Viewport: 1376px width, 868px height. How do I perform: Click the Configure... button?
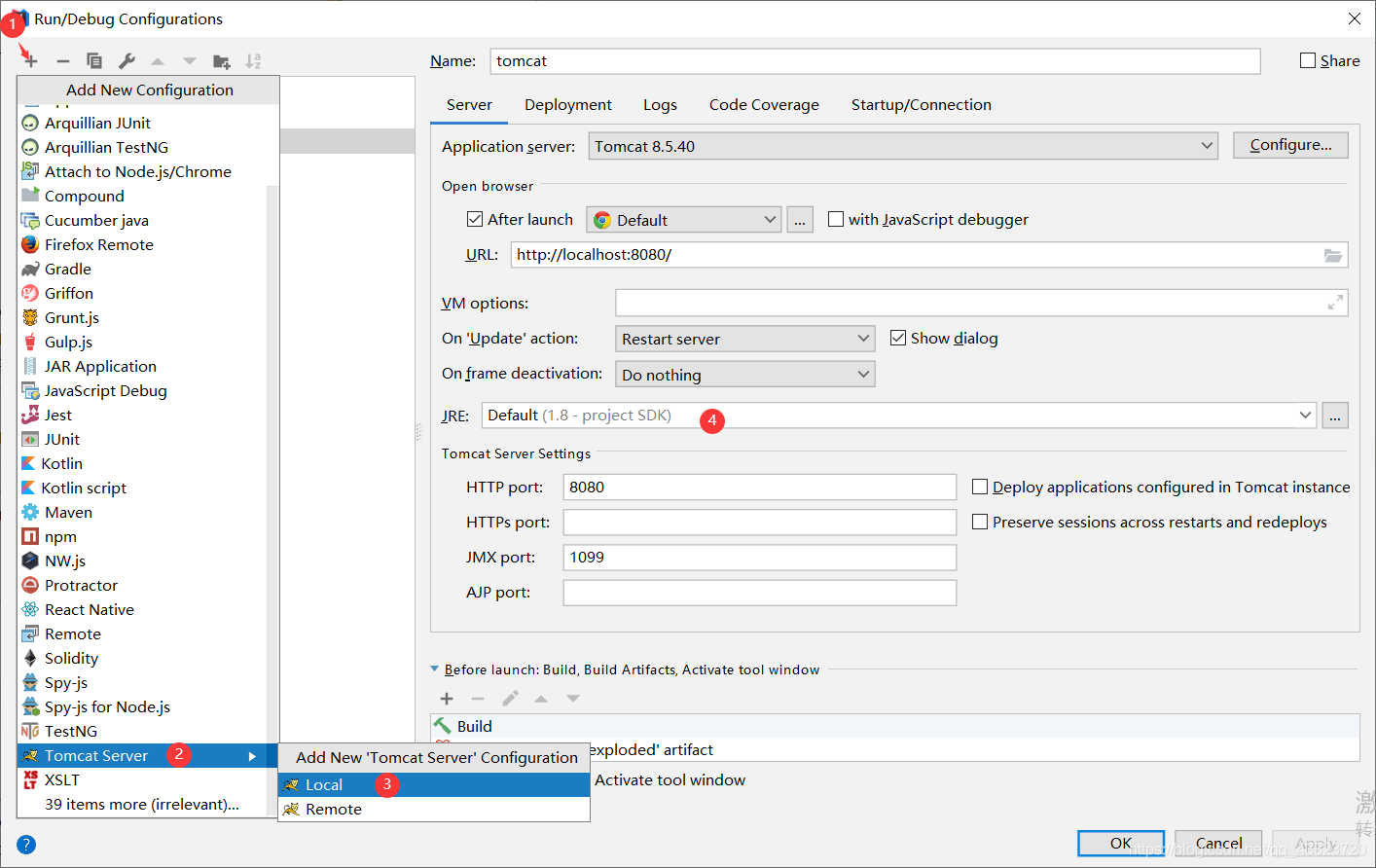tap(1290, 145)
